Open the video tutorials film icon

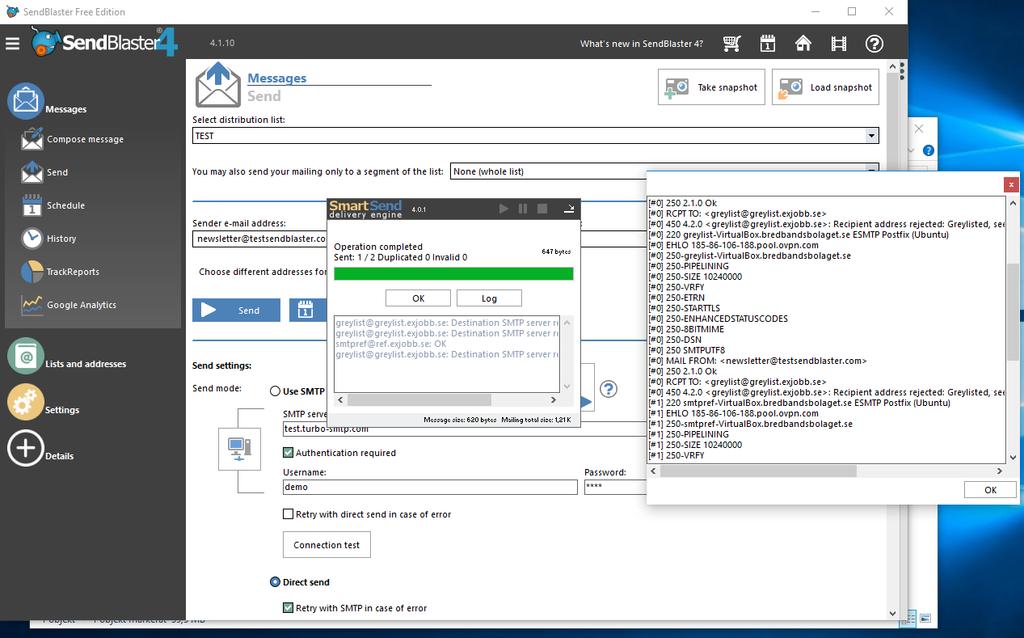click(839, 44)
